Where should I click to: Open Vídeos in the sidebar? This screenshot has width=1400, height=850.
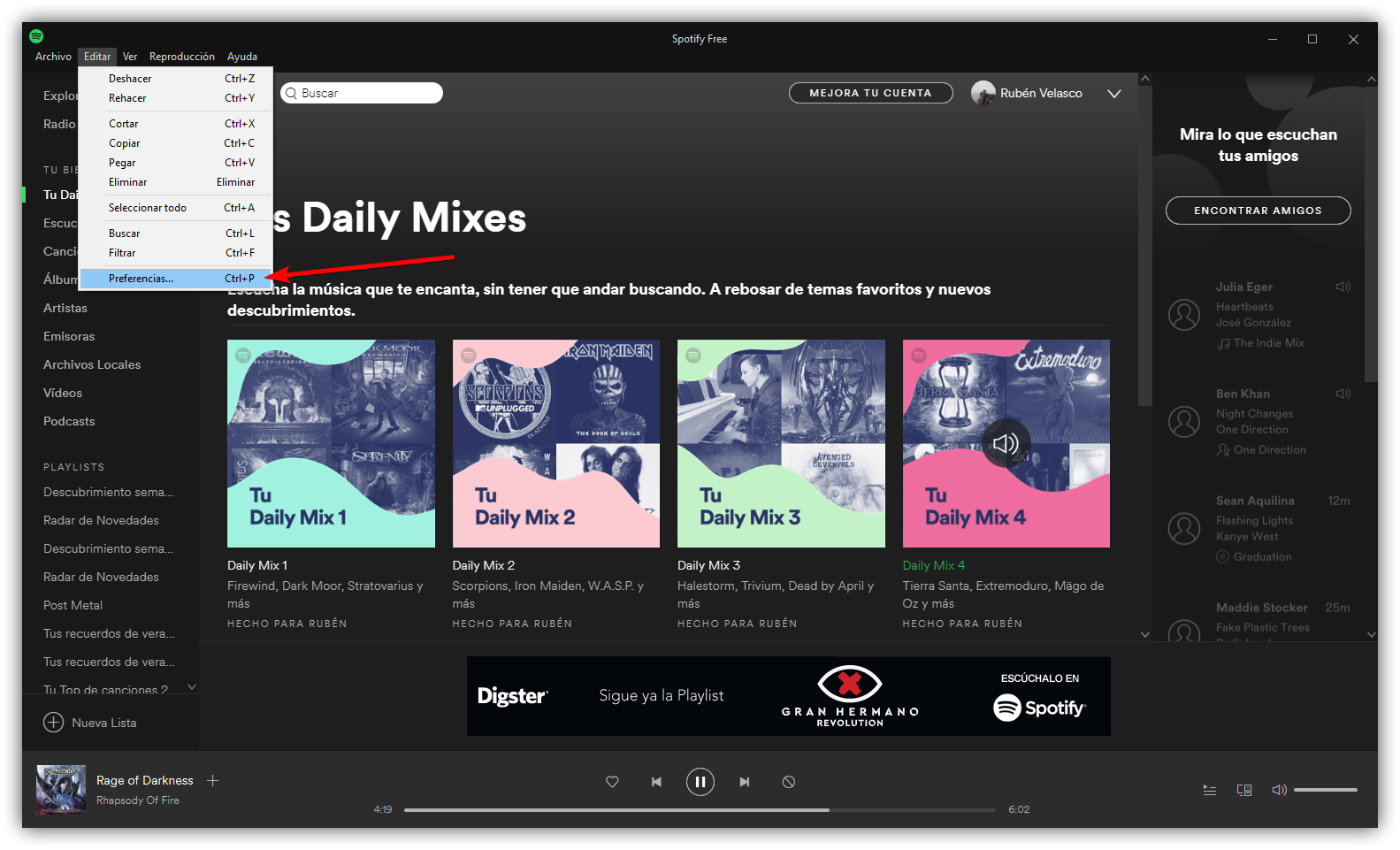coord(63,393)
